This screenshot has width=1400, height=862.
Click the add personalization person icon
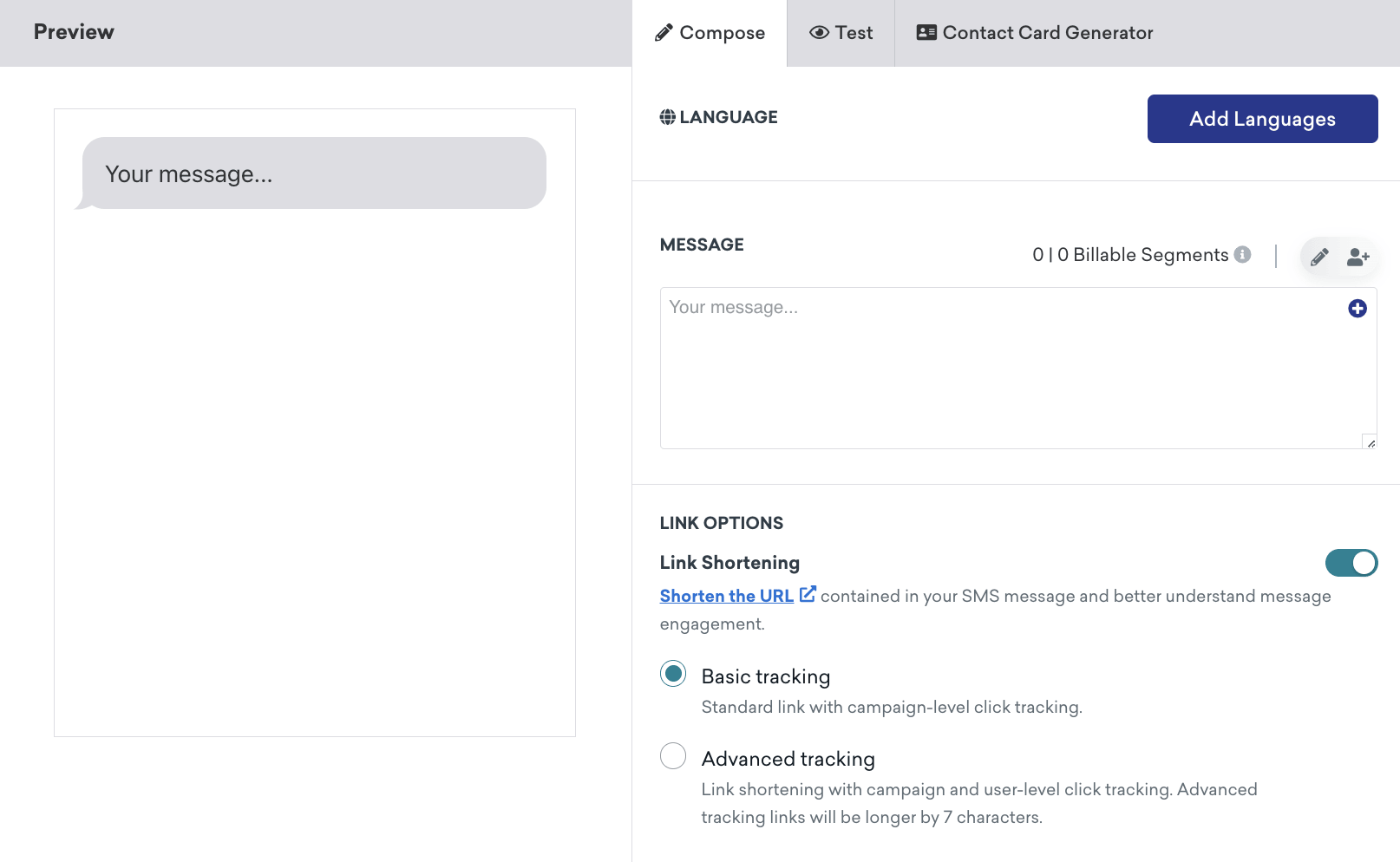coord(1357,257)
